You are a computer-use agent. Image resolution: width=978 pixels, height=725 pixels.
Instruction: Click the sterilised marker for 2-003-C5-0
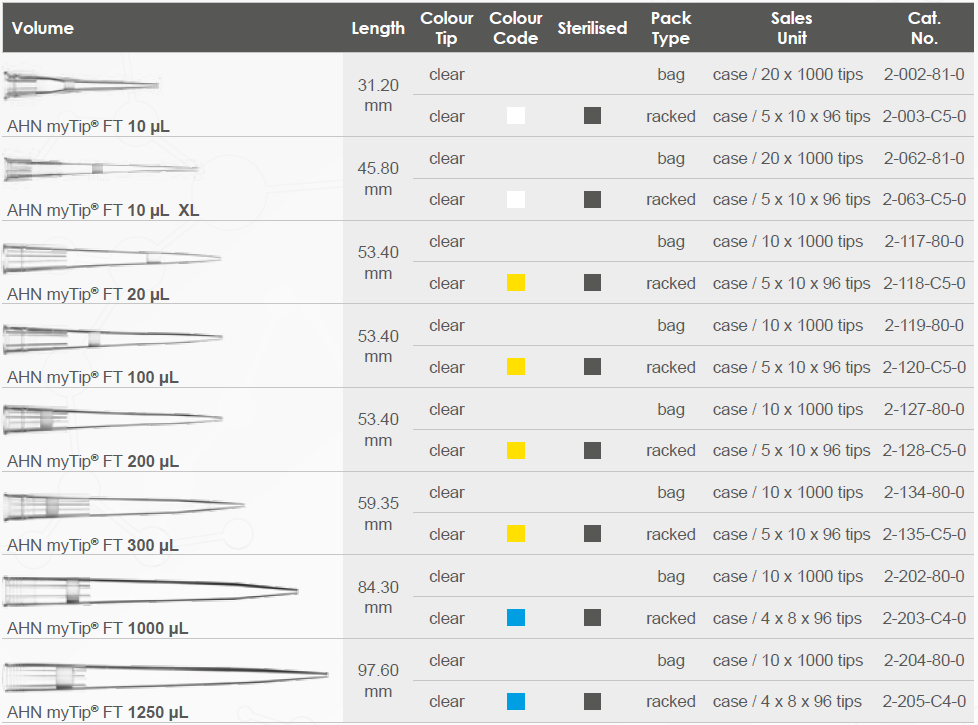click(x=593, y=115)
